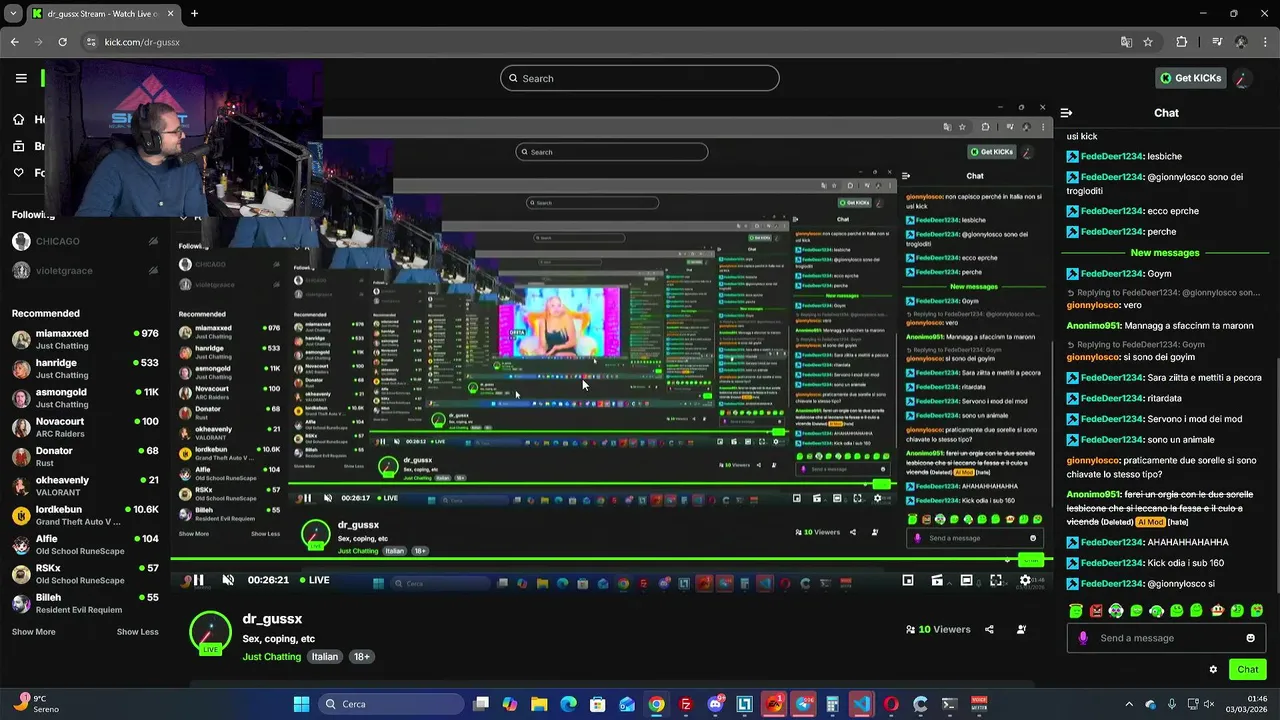Open the Google Translate page icon

[x=1126, y=42]
